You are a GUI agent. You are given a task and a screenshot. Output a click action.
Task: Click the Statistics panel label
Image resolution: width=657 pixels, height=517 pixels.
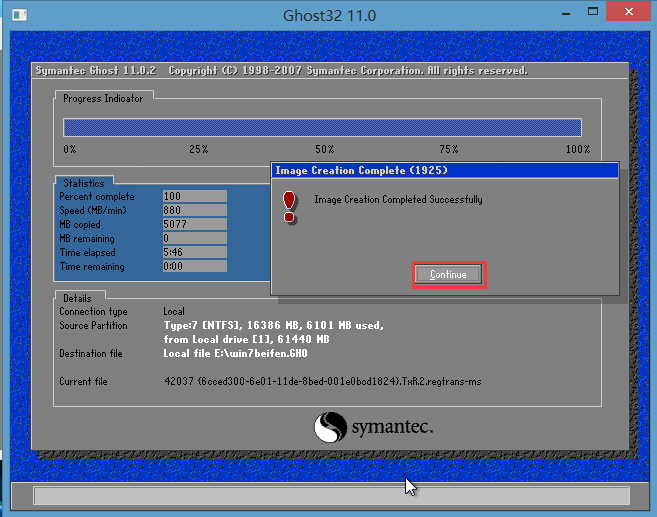84,184
